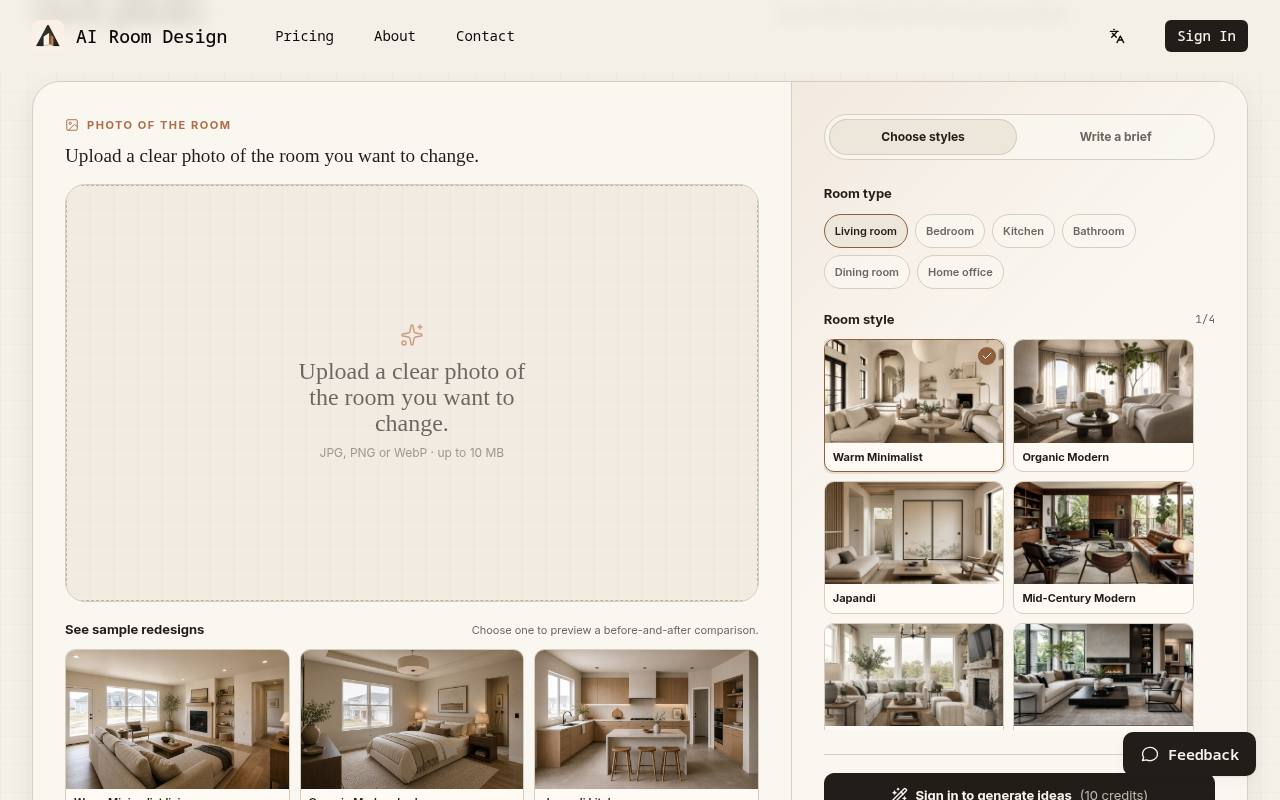Click the Room style heading
This screenshot has height=800, width=1280.
pyautogui.click(x=859, y=320)
